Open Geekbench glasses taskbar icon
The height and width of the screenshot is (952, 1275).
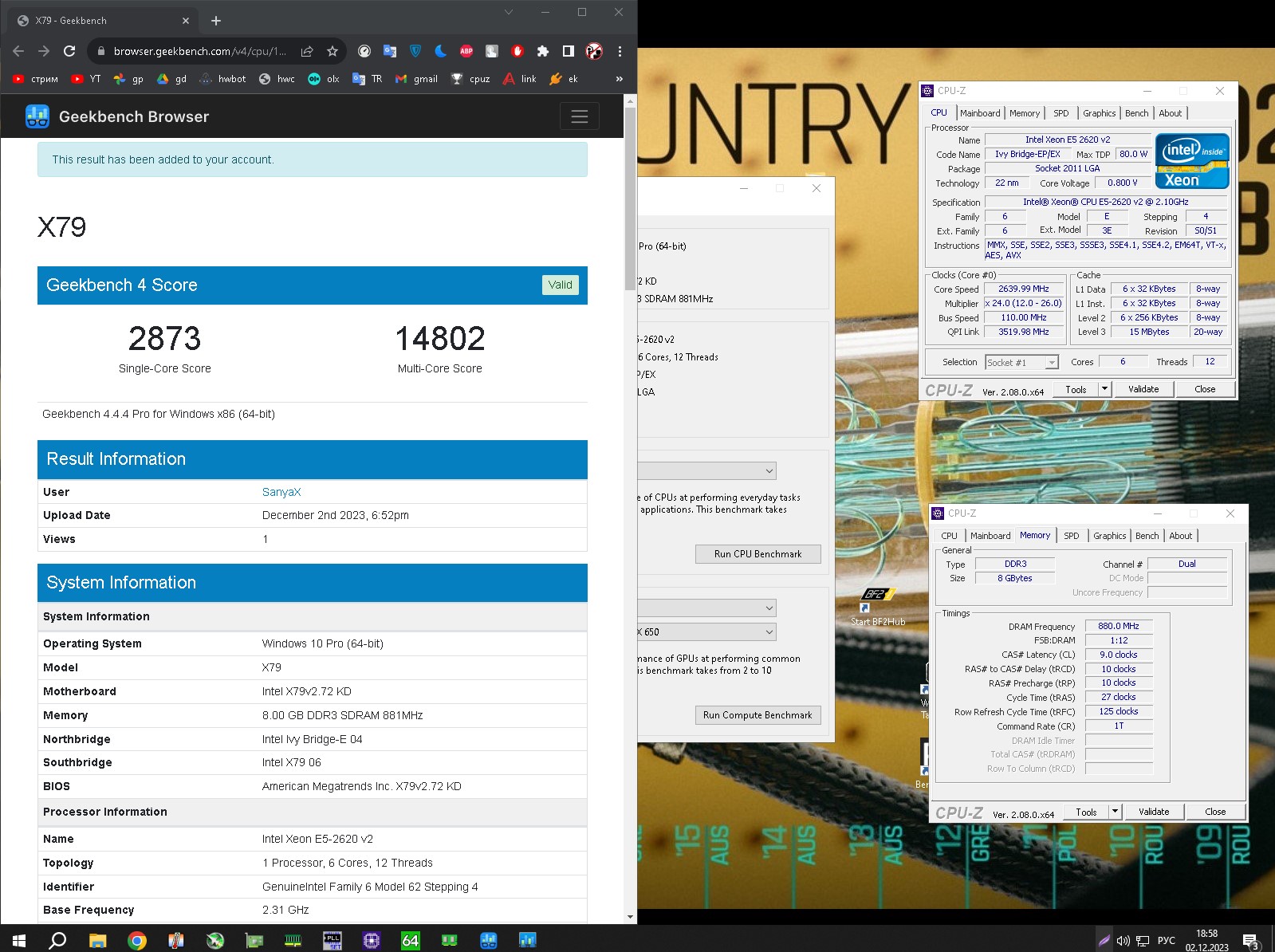click(489, 940)
